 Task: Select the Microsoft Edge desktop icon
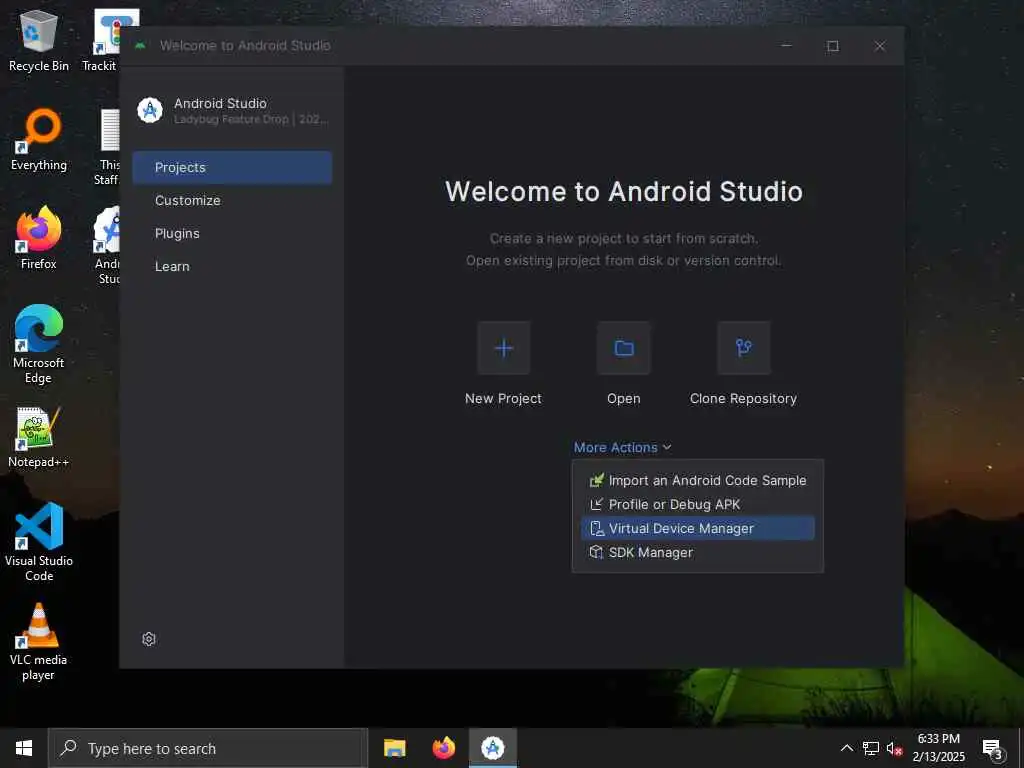click(x=39, y=344)
